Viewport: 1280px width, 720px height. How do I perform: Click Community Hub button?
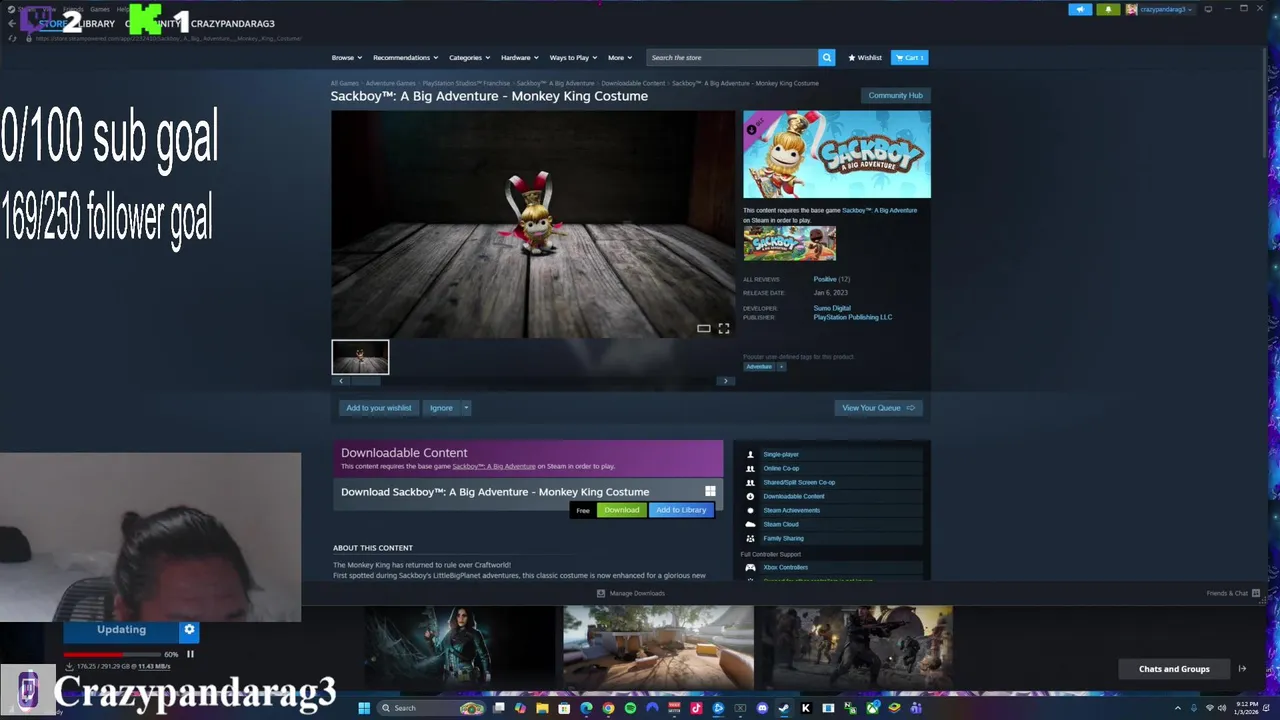895,96
